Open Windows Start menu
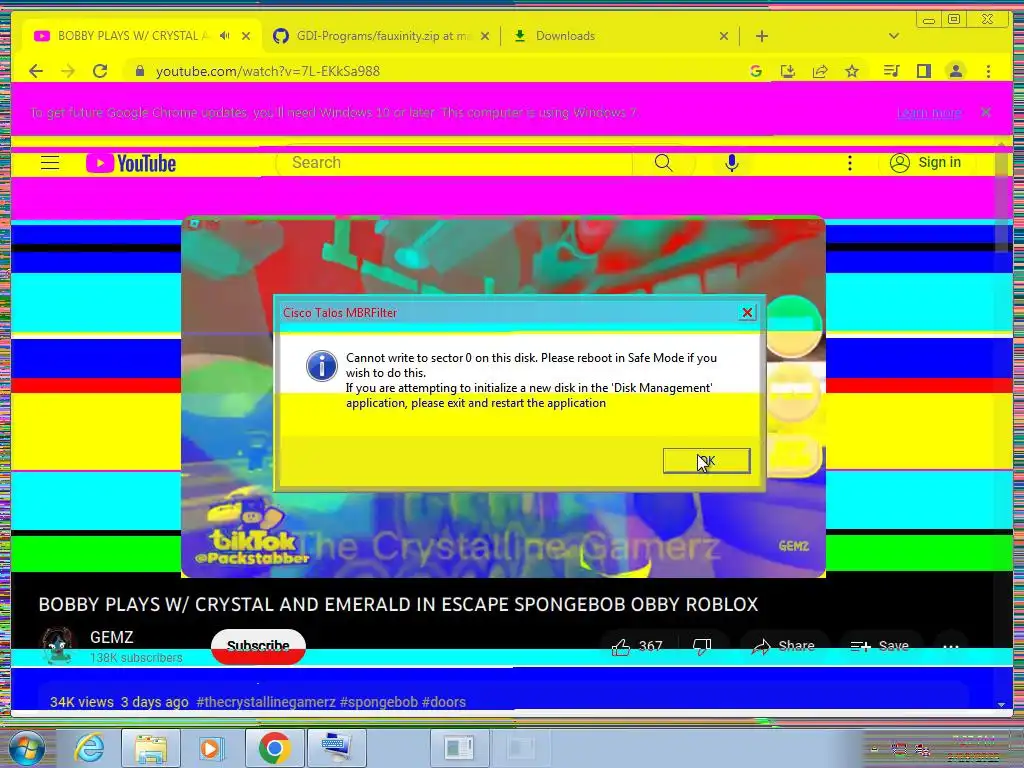 [x=26, y=747]
